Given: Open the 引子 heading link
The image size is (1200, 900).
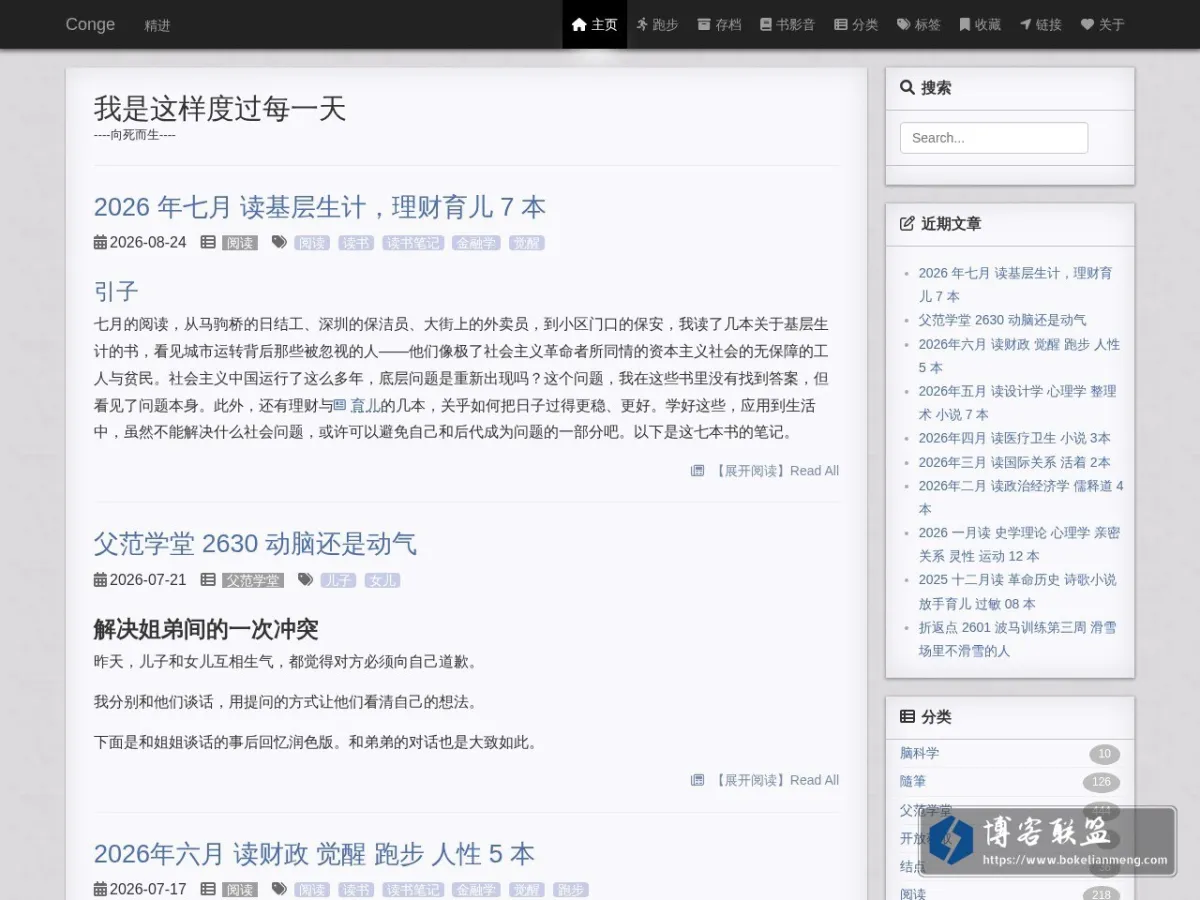Looking at the screenshot, I should pyautogui.click(x=116, y=291).
